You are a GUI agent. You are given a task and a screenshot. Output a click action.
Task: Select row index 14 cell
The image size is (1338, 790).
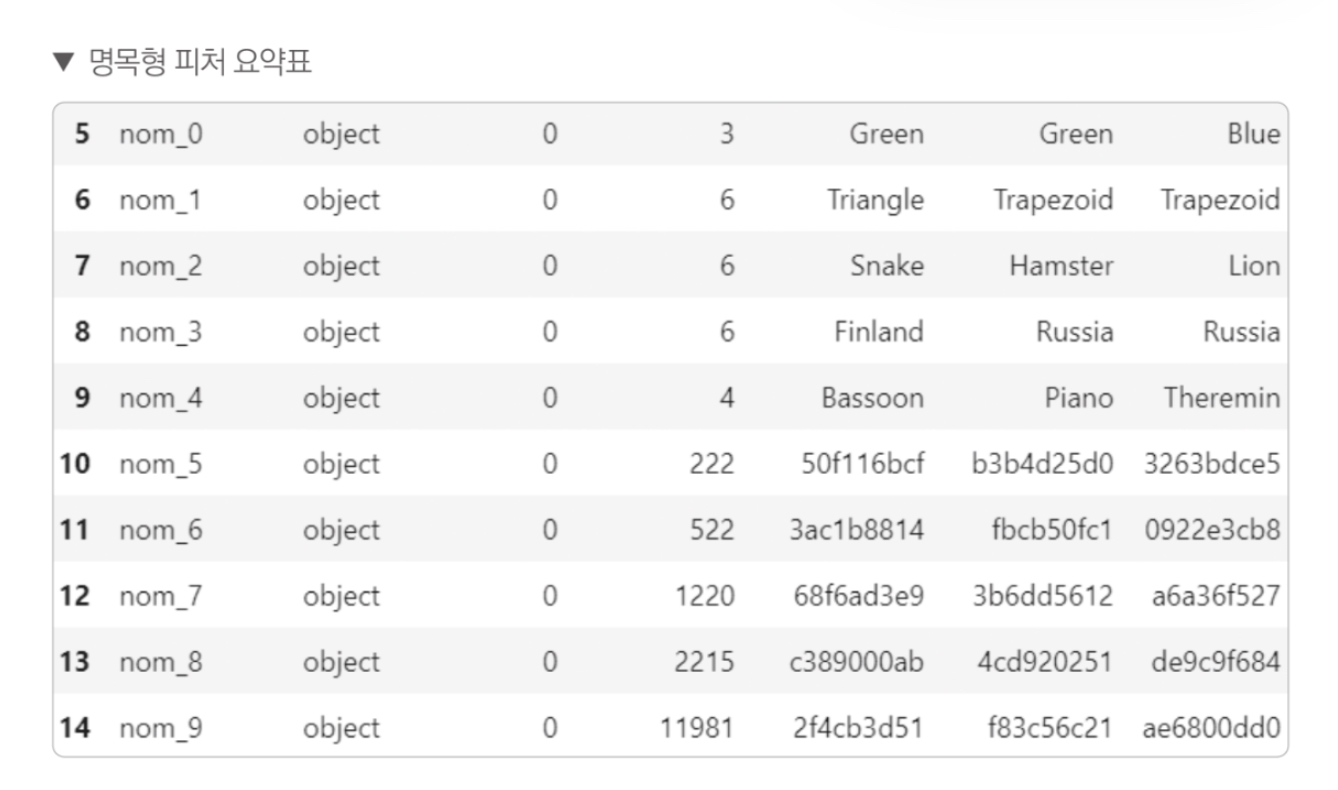[75, 728]
